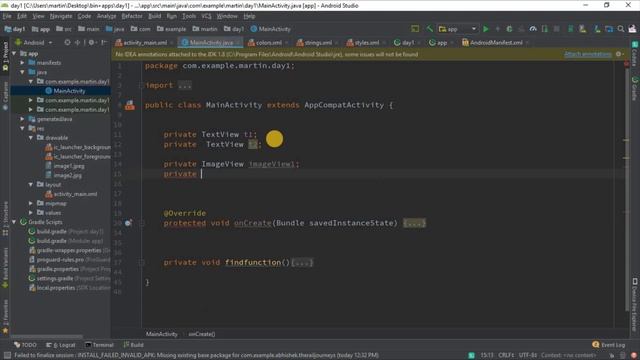
Task: Collapse the drawable folder
Action: [31, 138]
